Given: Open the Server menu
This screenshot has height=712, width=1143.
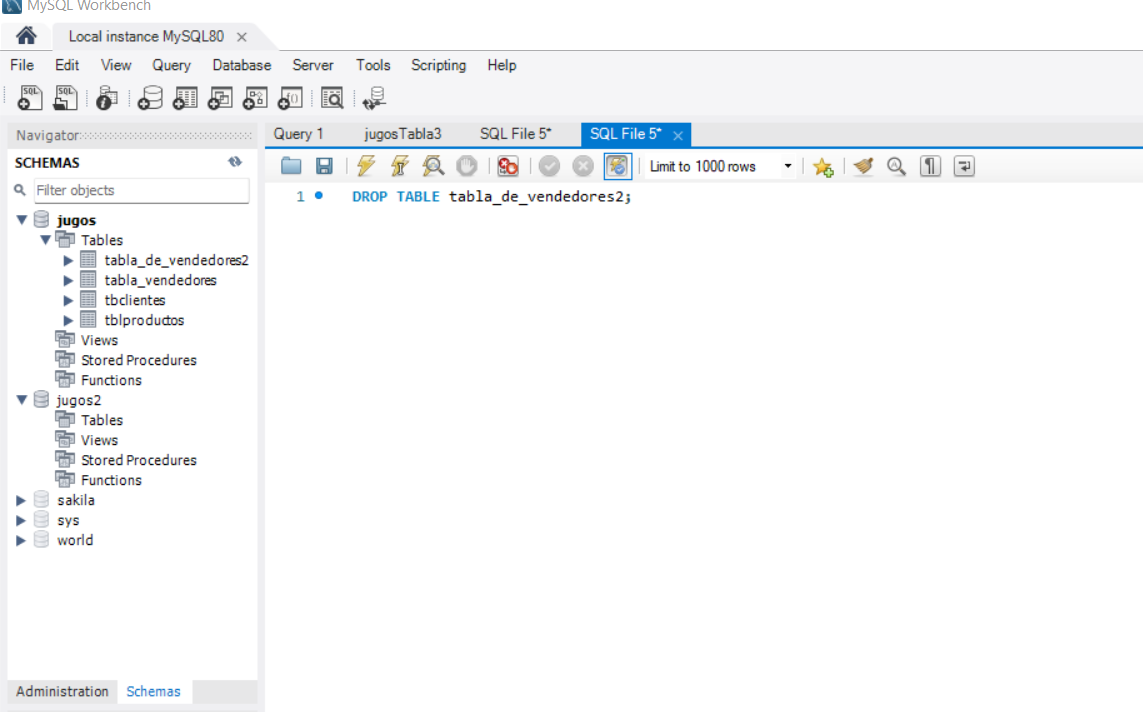Looking at the screenshot, I should pos(313,65).
